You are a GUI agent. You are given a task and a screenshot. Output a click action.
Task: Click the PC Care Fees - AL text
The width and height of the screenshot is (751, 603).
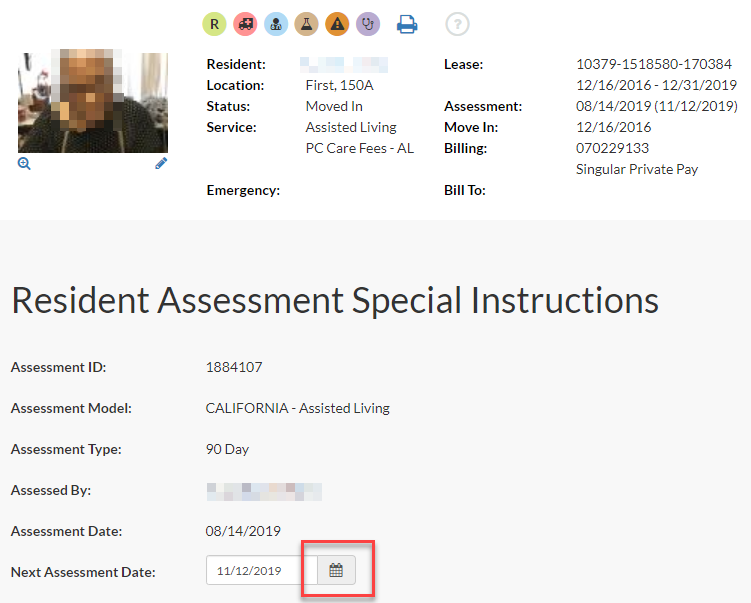(x=360, y=148)
